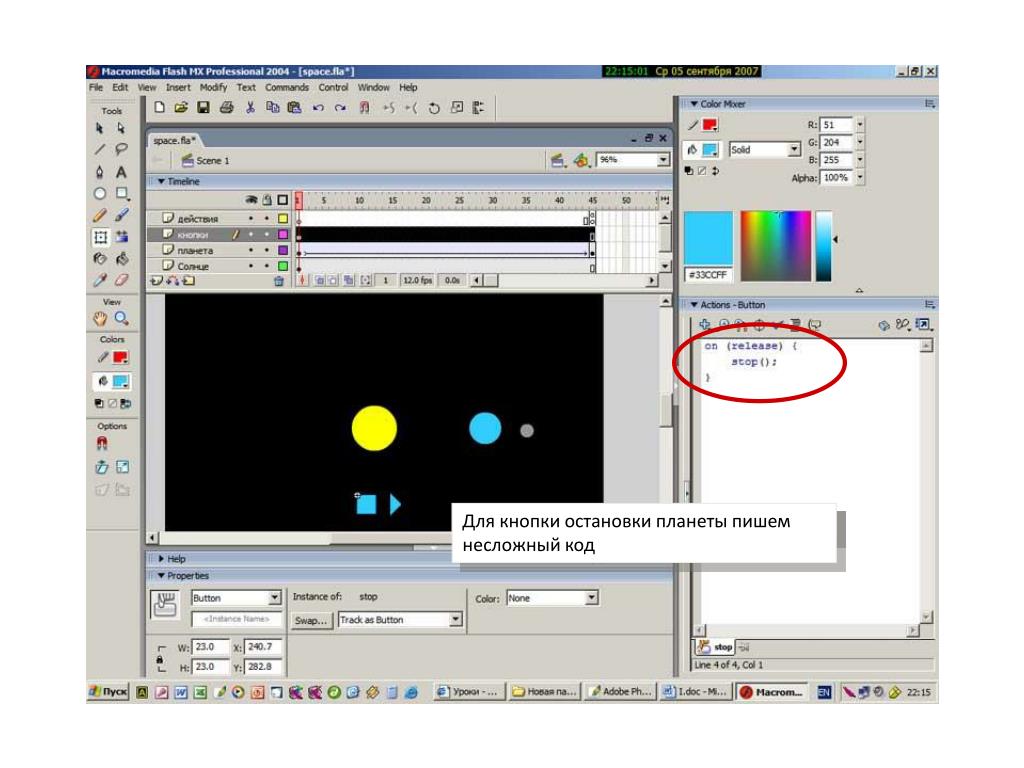
Task: Toggle Snap to Objects magnet option
Action: coord(102,444)
